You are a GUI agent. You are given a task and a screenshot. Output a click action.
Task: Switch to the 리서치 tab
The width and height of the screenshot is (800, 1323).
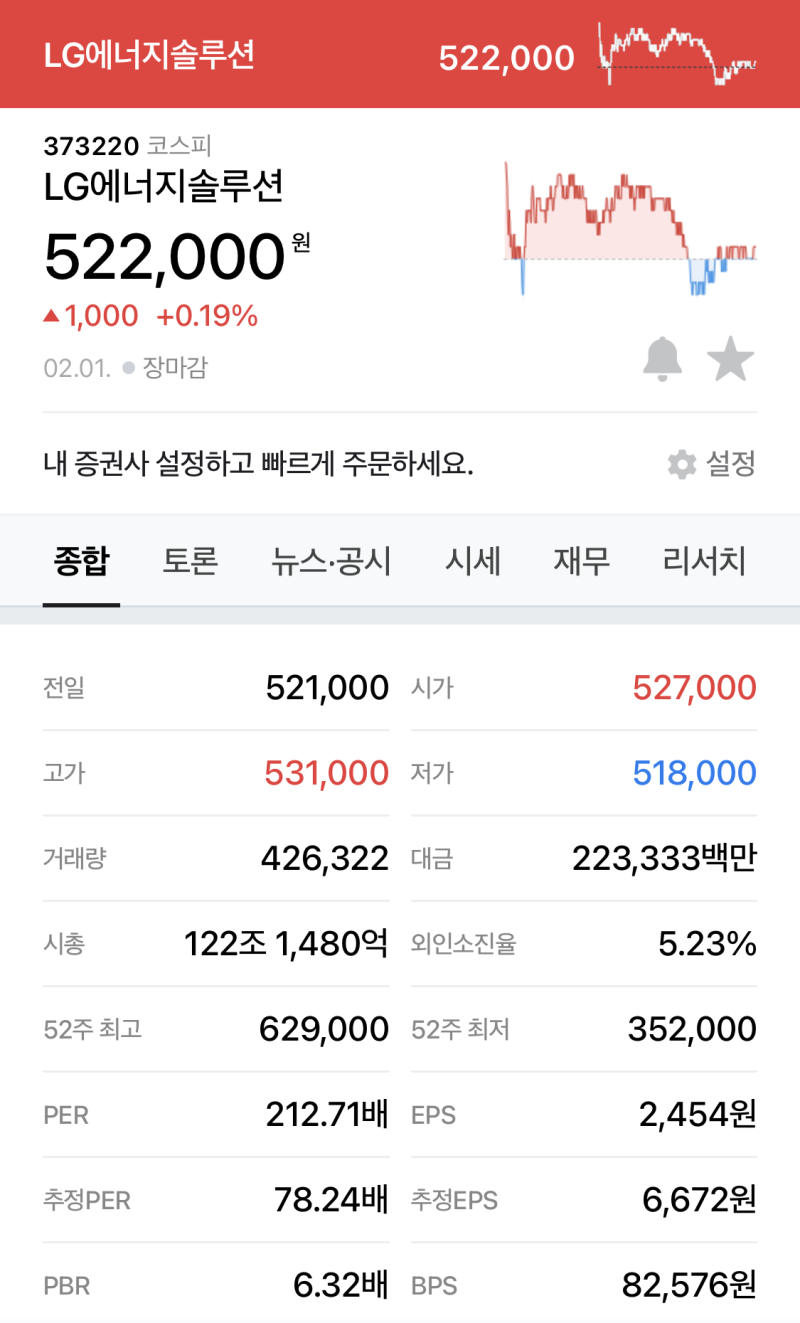pyautogui.click(x=704, y=562)
